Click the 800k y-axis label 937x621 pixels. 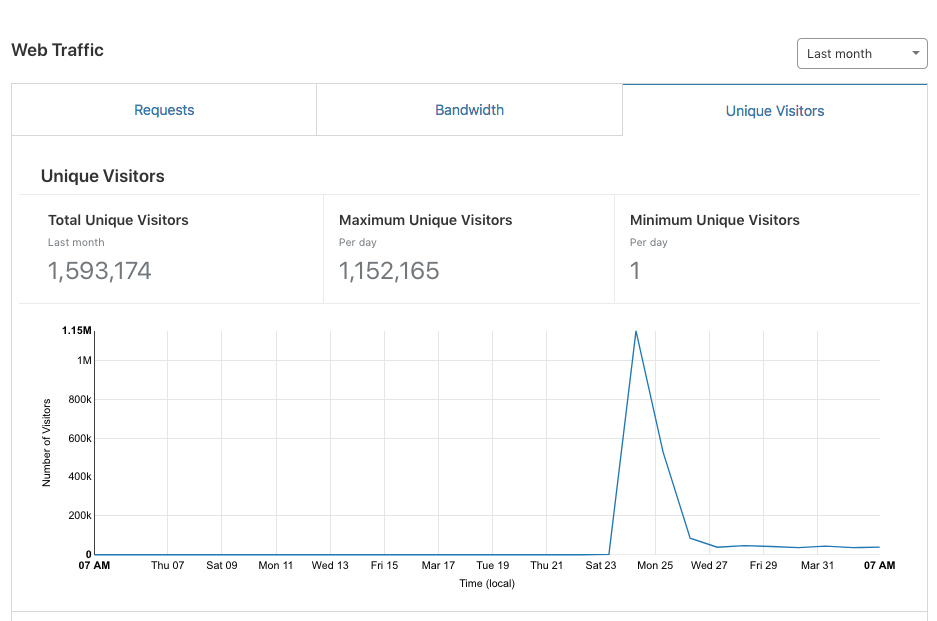point(80,399)
